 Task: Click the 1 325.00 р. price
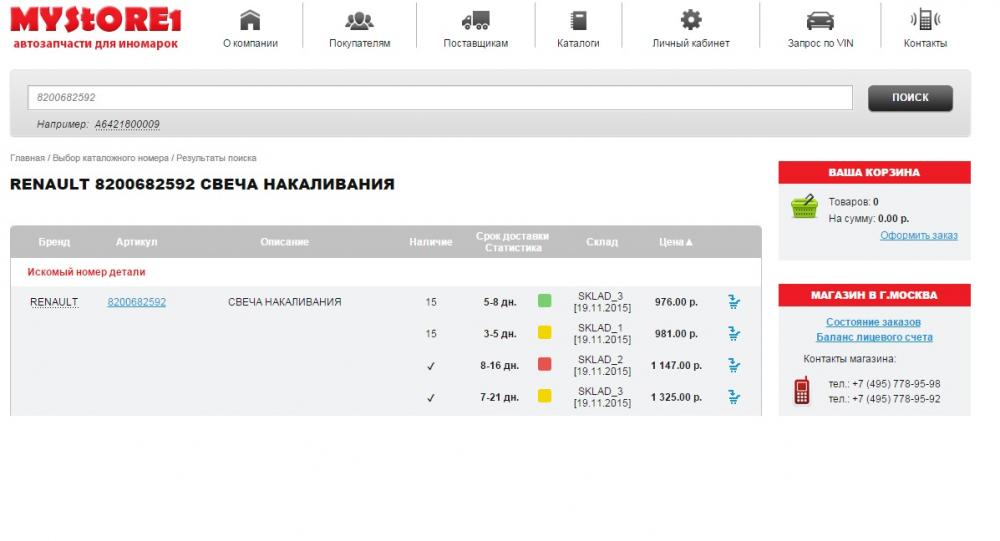[676, 397]
